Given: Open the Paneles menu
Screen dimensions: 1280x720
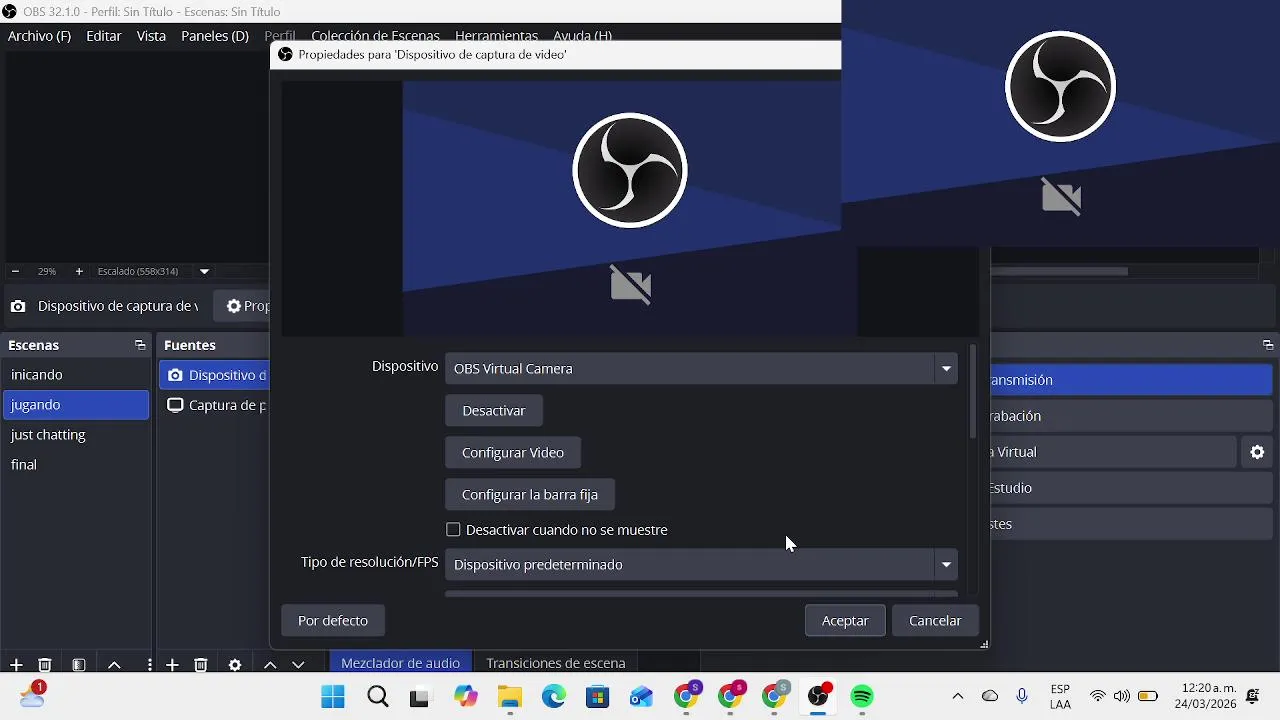Looking at the screenshot, I should (215, 36).
